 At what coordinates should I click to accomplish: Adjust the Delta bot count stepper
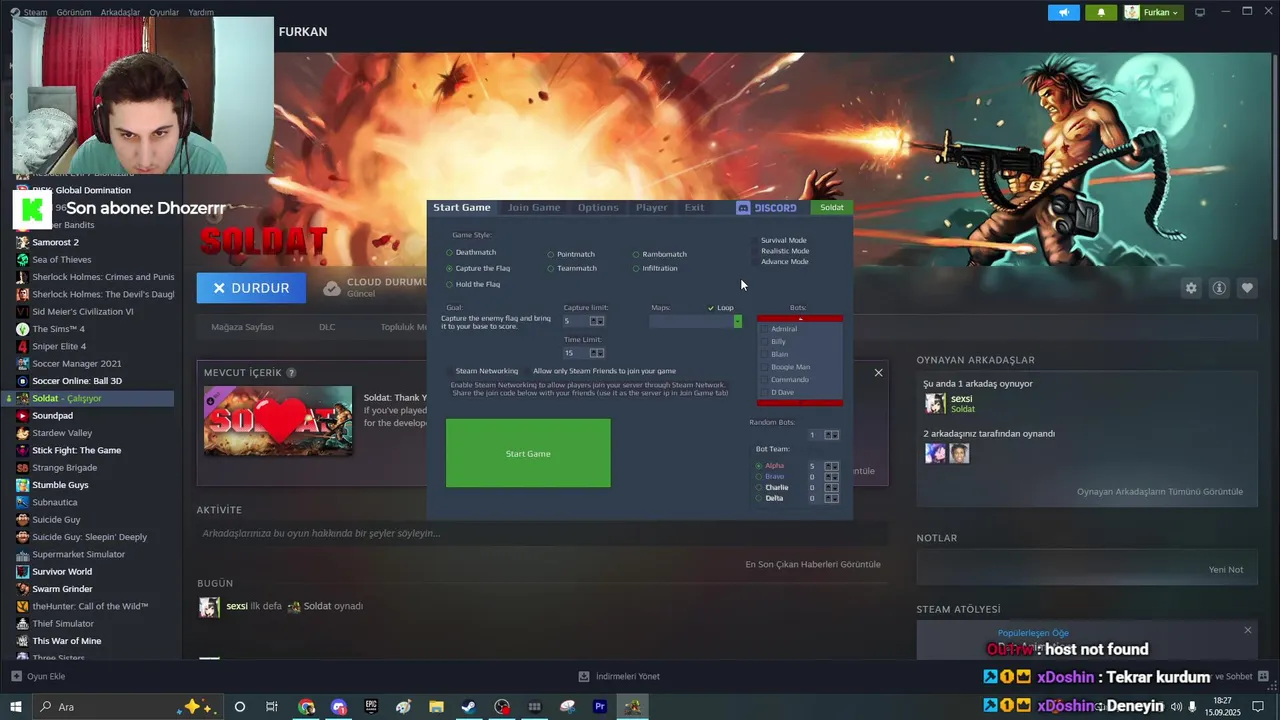(831, 498)
